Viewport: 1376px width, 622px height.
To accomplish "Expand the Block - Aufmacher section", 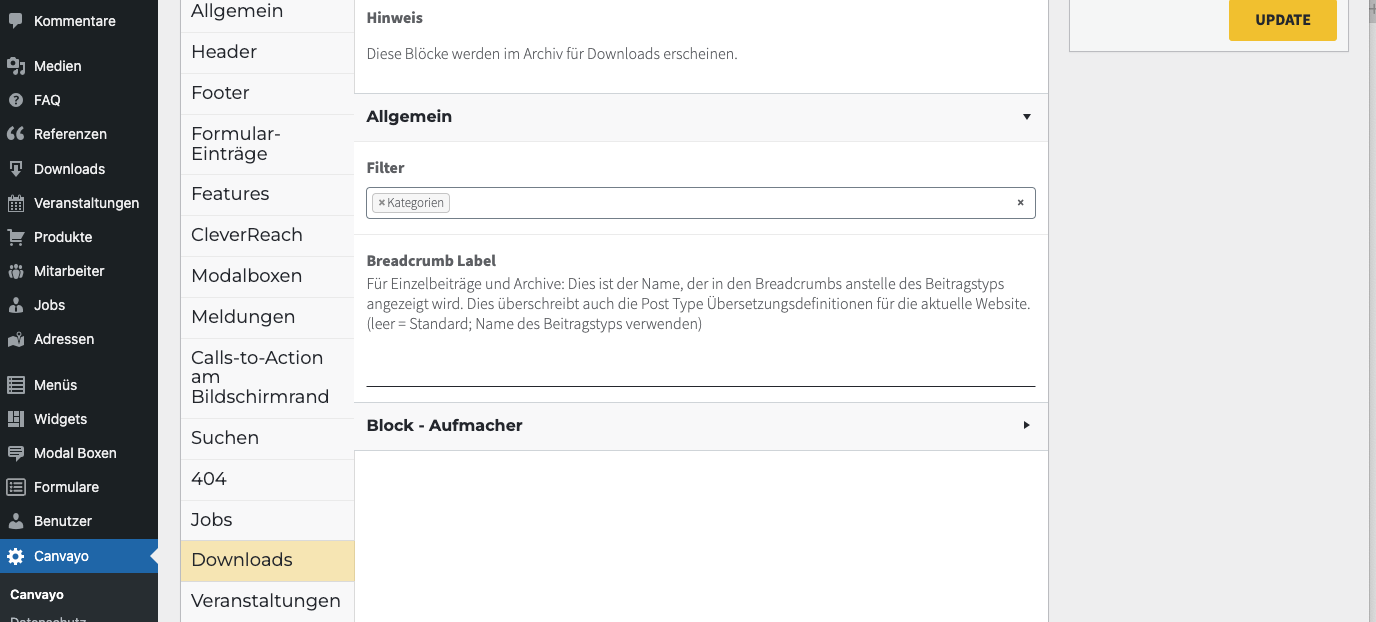I will click(1026, 425).
